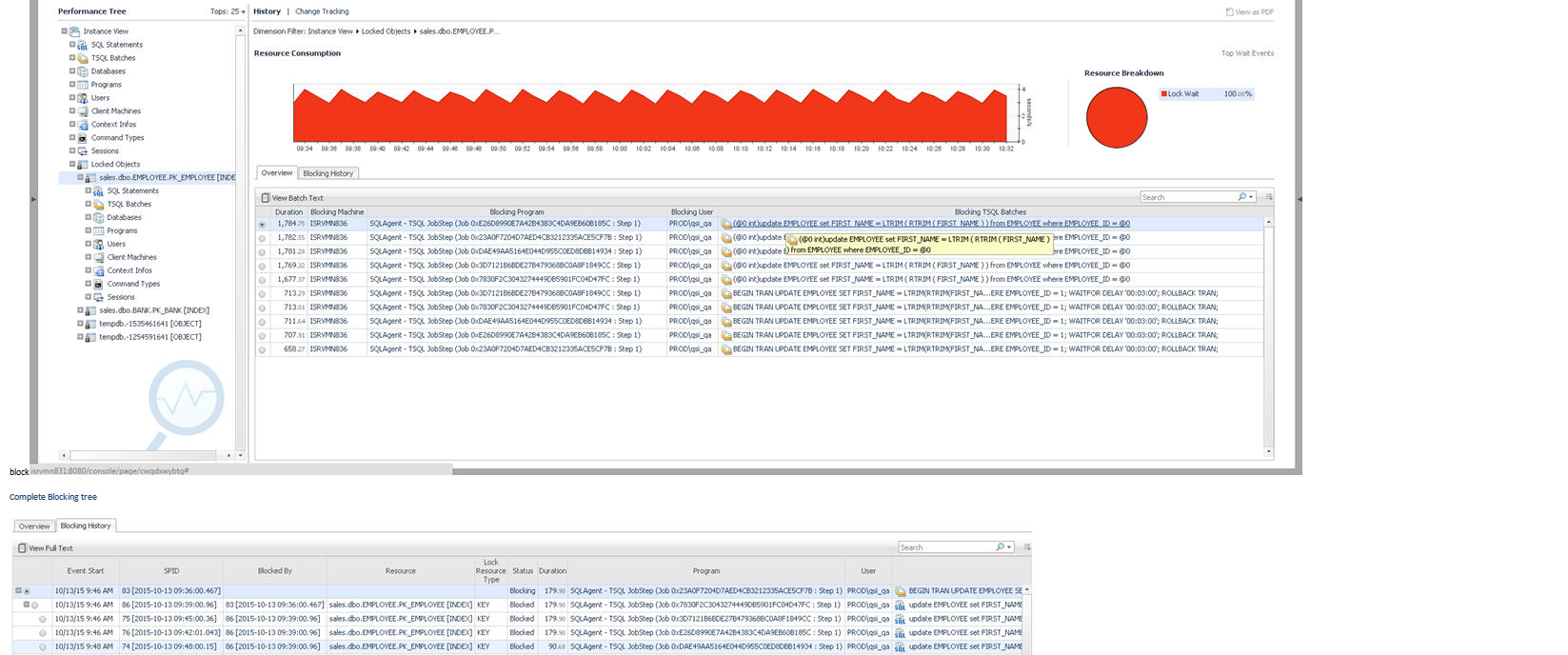Open the upper Overview tab
The image size is (1568, 655).
click(x=277, y=173)
